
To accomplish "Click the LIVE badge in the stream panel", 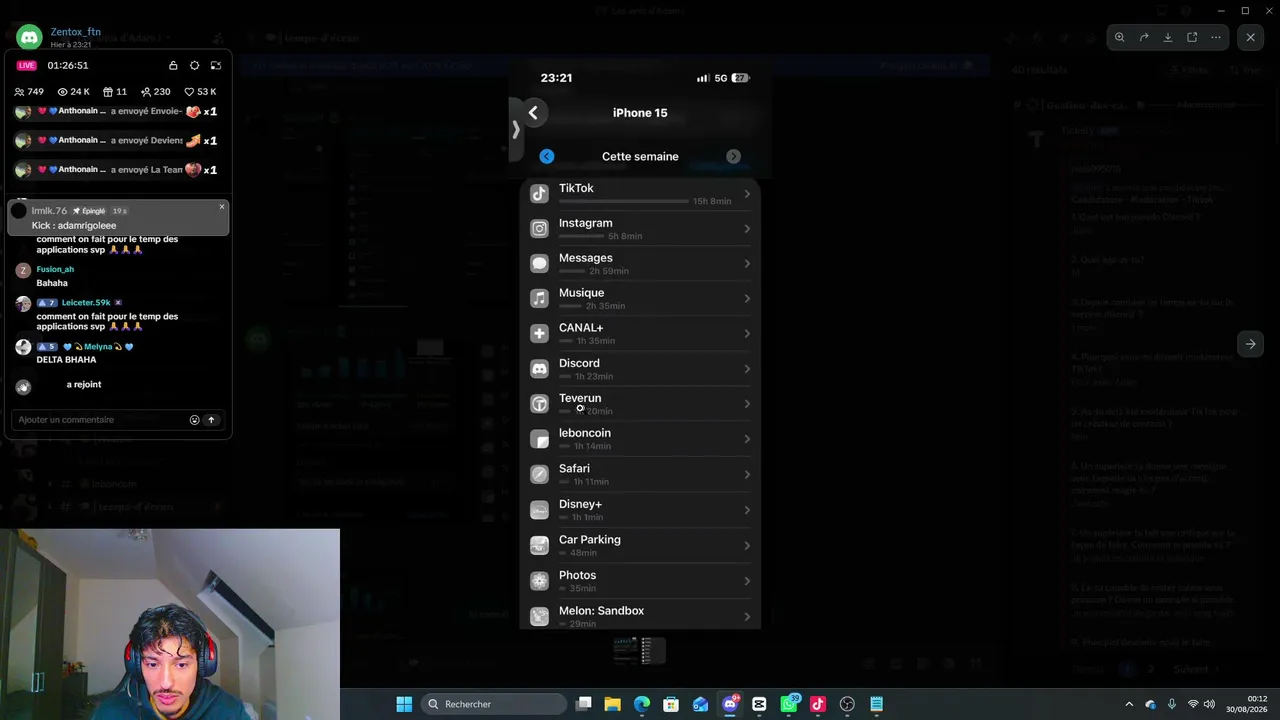I will click(27, 65).
